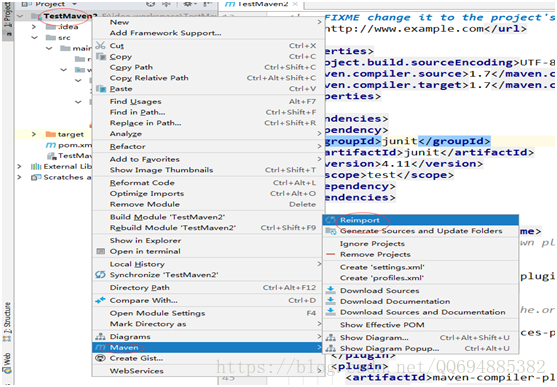Screen dimensions: 557x387
Task: Select Show Image Thumbnails
Action: (209, 170)
